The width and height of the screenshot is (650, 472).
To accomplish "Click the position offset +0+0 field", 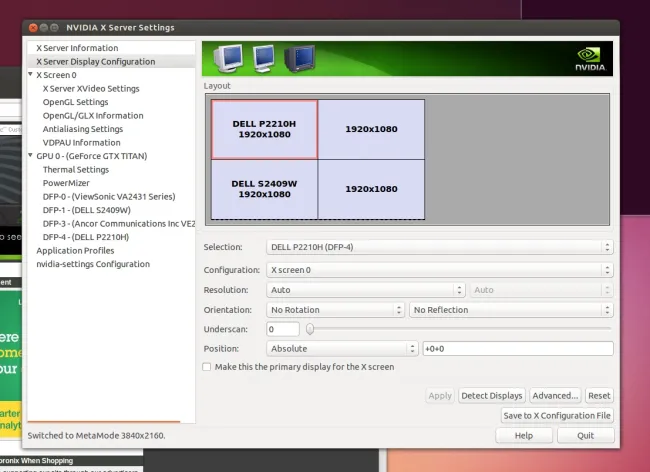I will (x=518, y=349).
